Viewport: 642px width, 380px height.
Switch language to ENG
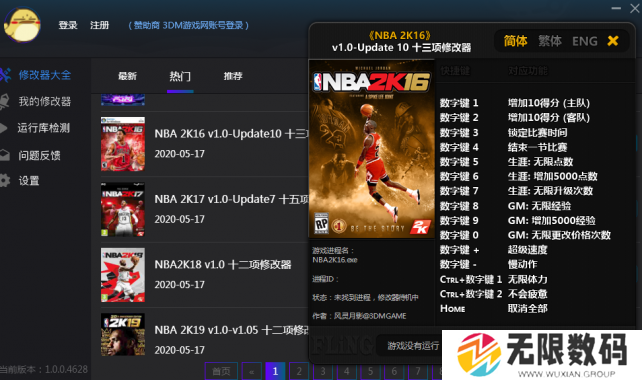pos(585,41)
